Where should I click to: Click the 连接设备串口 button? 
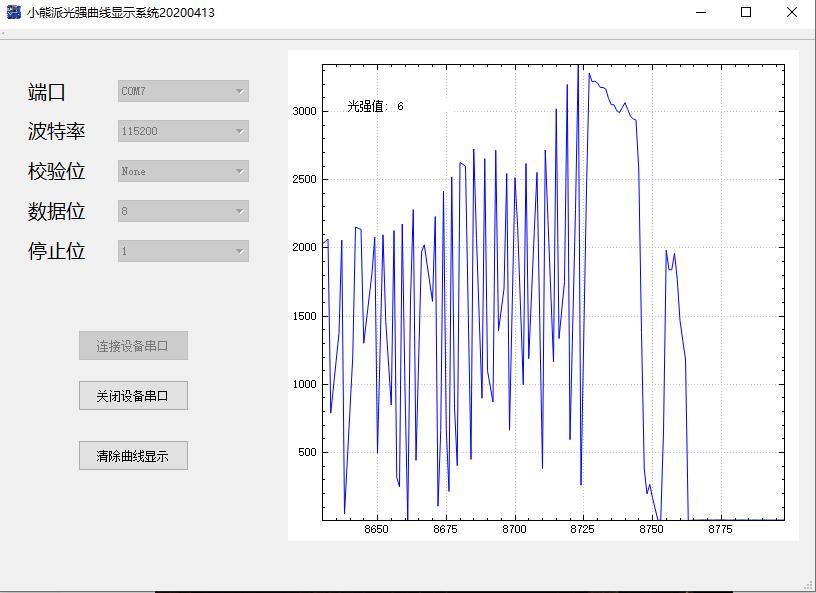[x=133, y=346]
